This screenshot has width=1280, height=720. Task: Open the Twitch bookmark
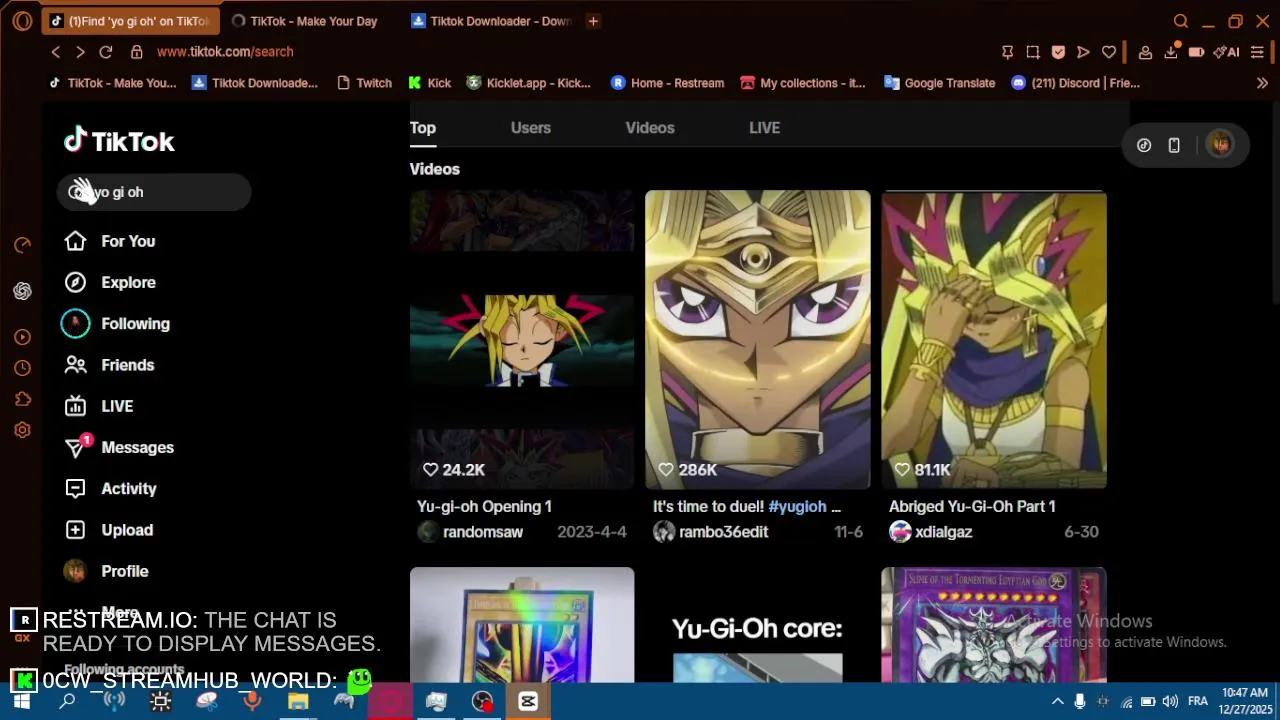(x=364, y=83)
